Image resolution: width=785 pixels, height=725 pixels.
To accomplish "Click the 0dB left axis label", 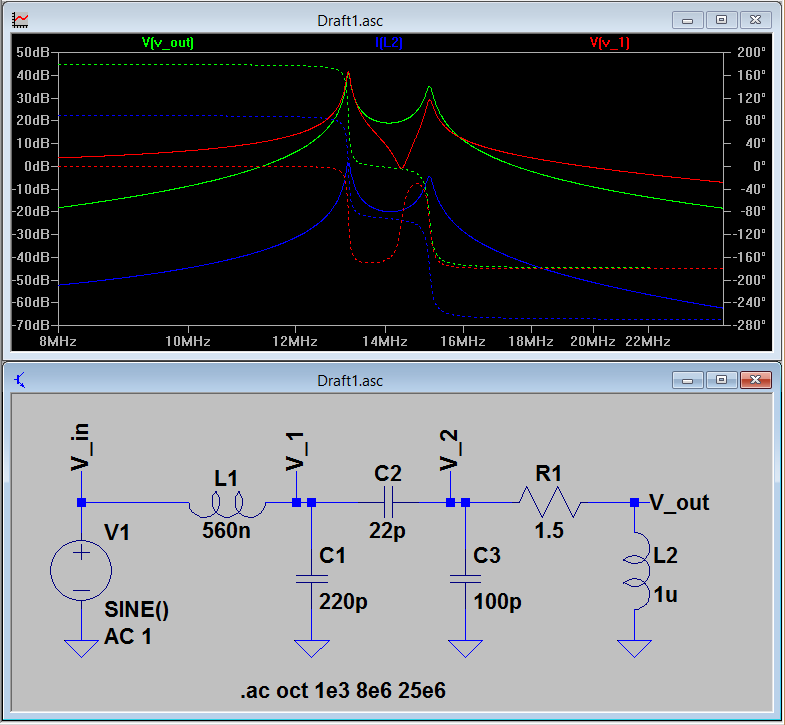I will click(x=37, y=166).
